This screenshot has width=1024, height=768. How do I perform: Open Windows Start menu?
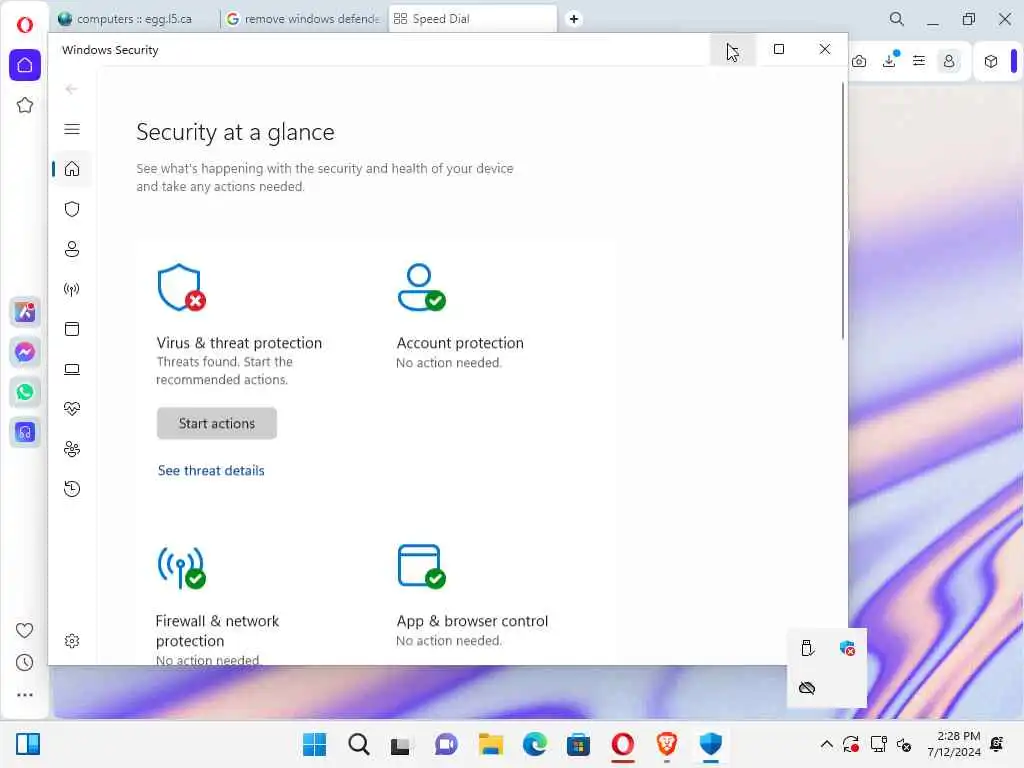[x=315, y=744]
